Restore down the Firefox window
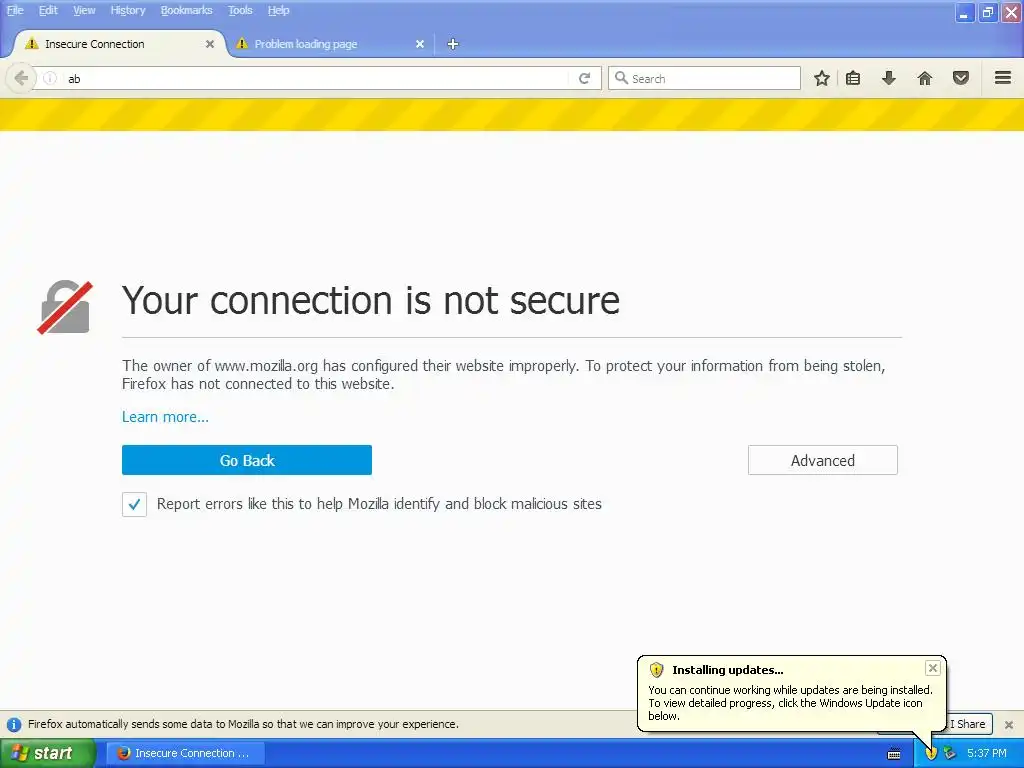1024x768 pixels. (x=988, y=13)
